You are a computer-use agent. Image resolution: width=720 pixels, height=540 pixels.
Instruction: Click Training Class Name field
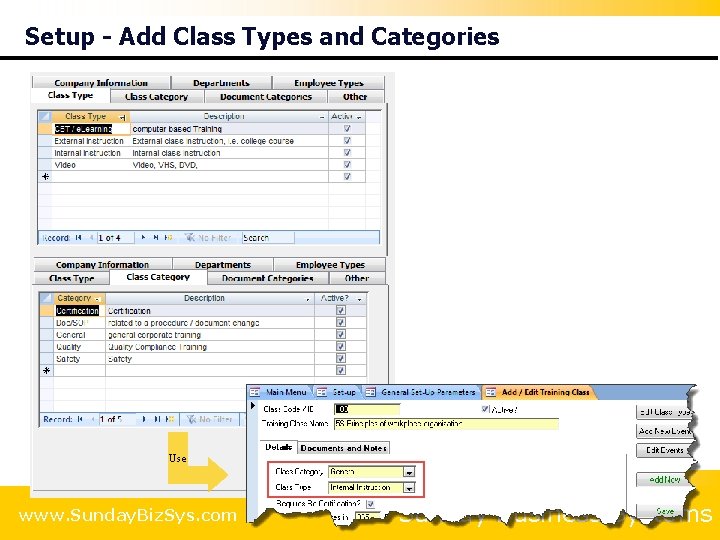pyautogui.click(x=446, y=423)
